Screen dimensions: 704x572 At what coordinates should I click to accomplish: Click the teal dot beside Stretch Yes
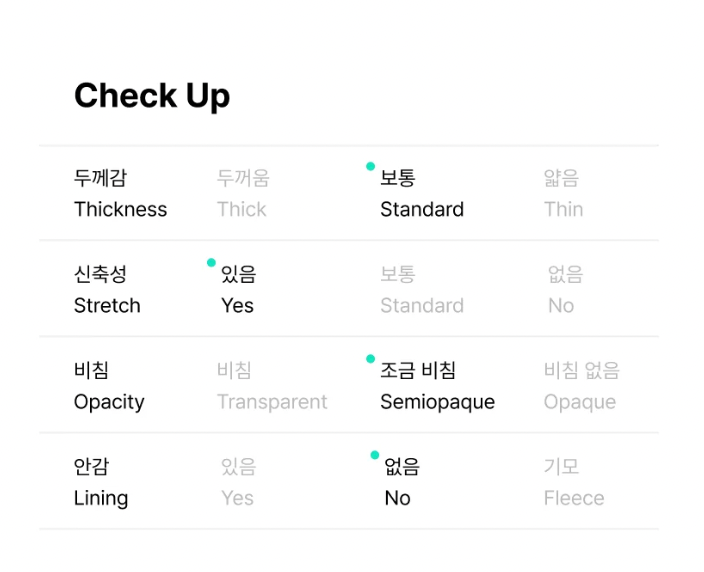pos(211,263)
